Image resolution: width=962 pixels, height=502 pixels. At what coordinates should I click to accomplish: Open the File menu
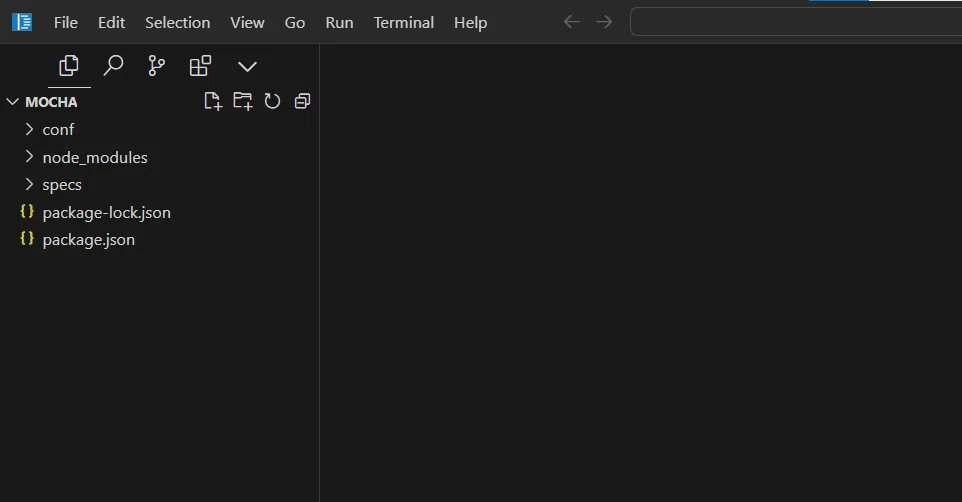pos(66,23)
